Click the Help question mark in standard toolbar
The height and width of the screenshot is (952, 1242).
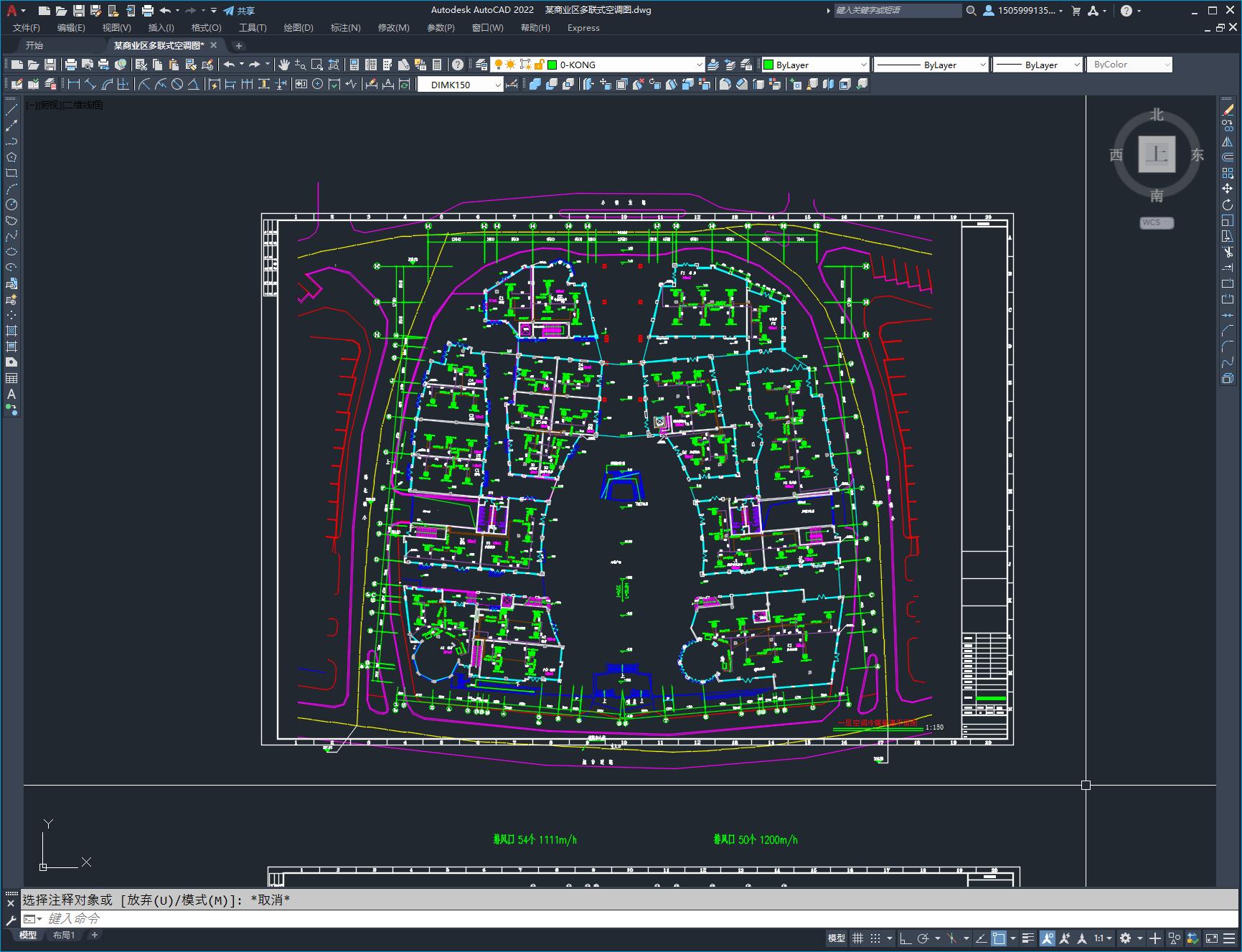(x=458, y=65)
